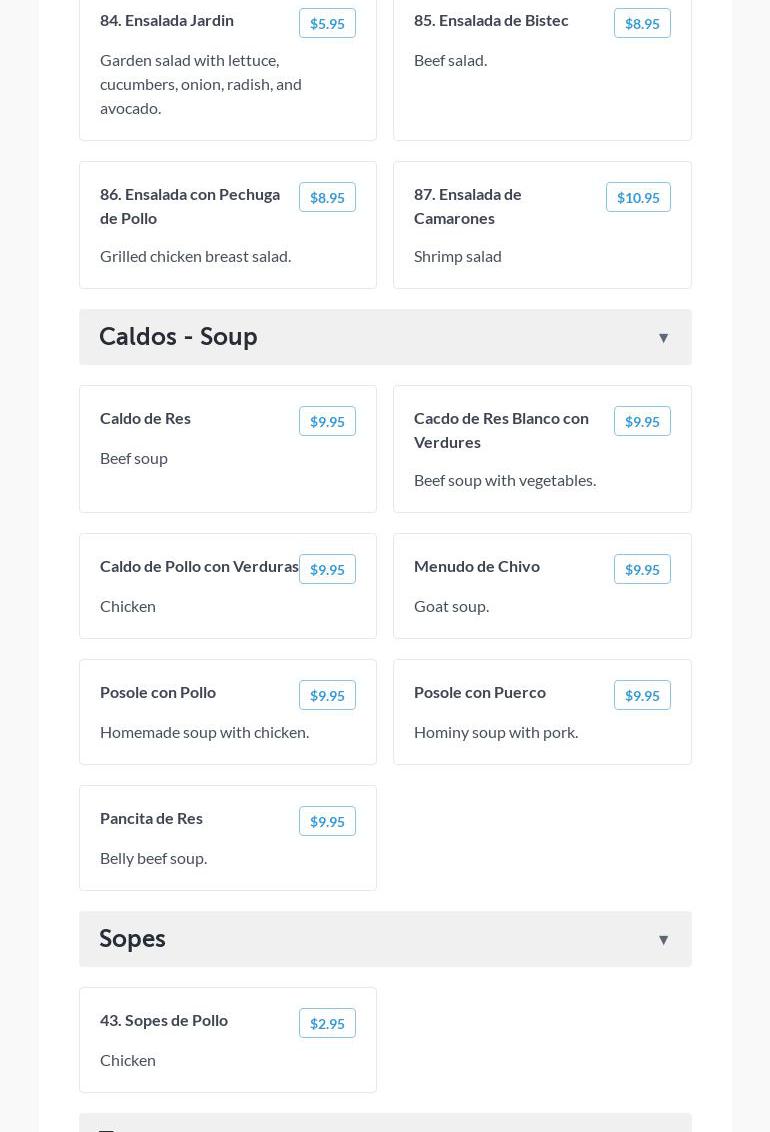
Task: Click price of Cacdo de Res Blanco
Action: [642, 421]
